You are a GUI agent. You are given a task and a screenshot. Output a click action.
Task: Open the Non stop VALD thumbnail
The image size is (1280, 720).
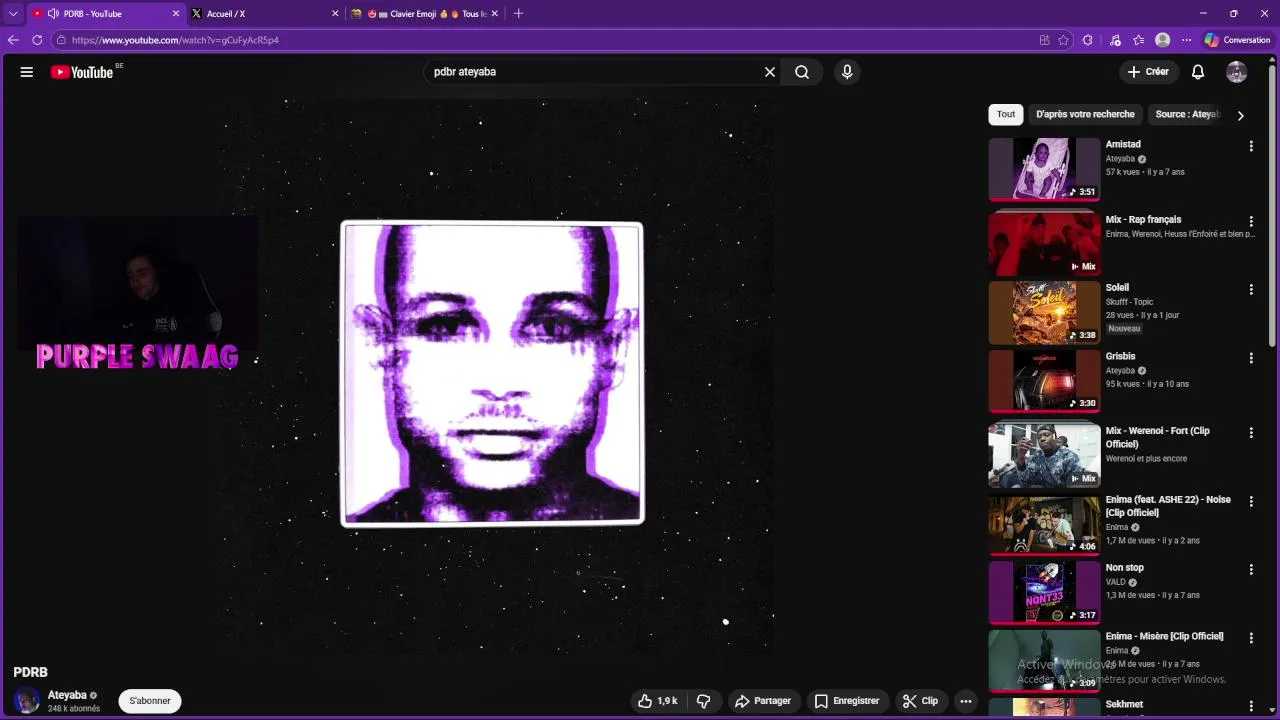(1044, 592)
